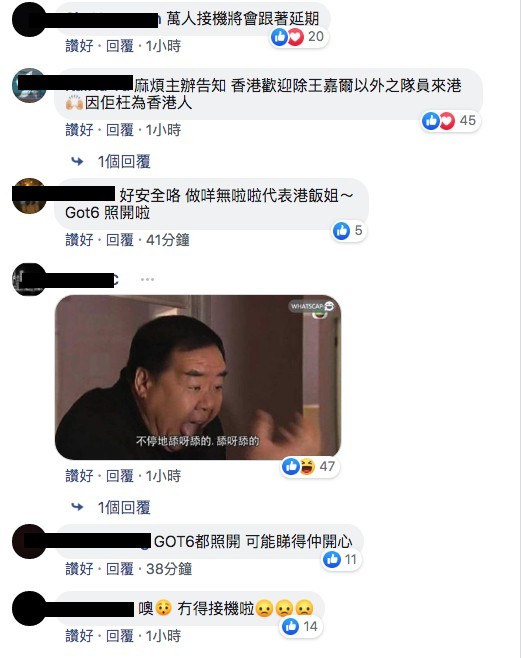521x658 pixels.
Task: Open the 38分鐘 timestamp link
Action: [169, 569]
